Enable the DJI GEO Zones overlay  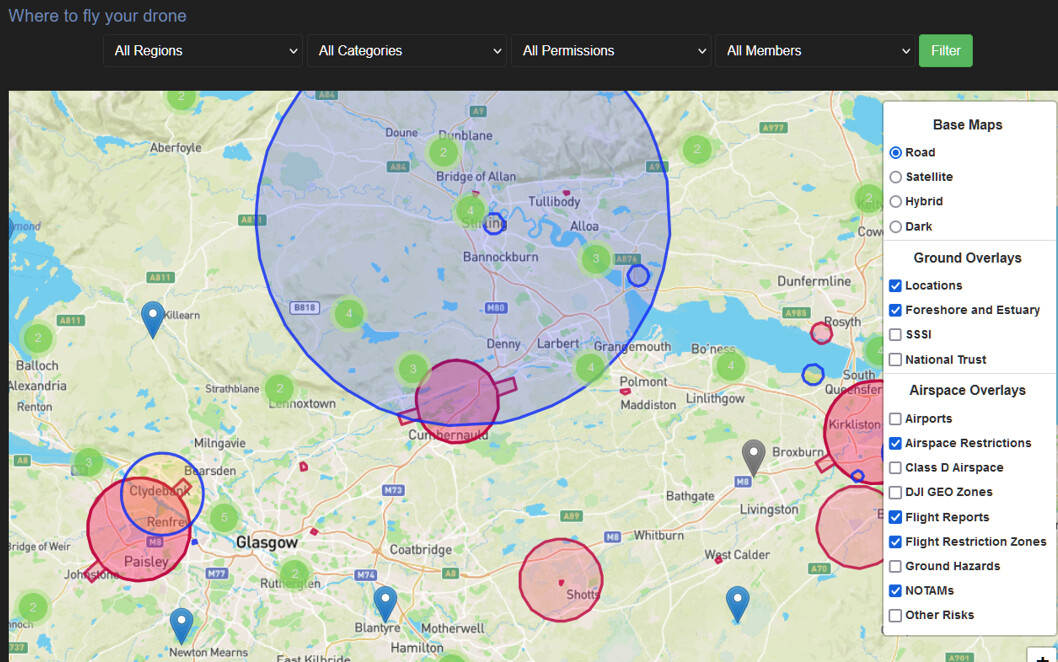(x=895, y=492)
